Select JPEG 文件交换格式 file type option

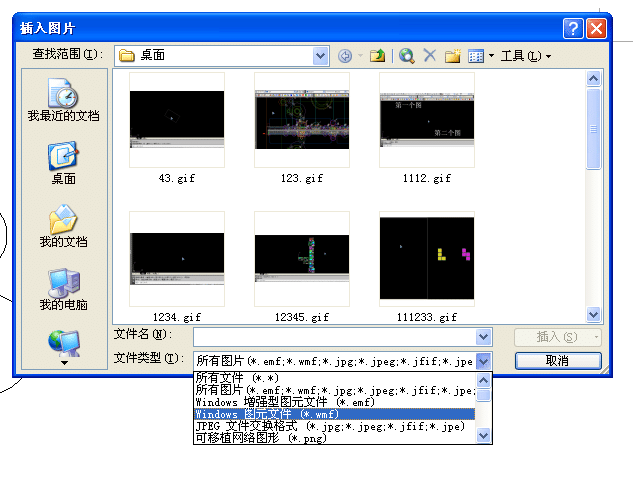(330, 426)
